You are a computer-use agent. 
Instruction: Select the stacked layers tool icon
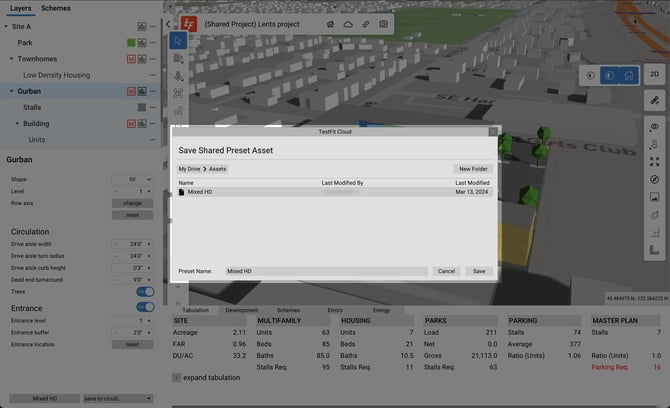[x=178, y=76]
